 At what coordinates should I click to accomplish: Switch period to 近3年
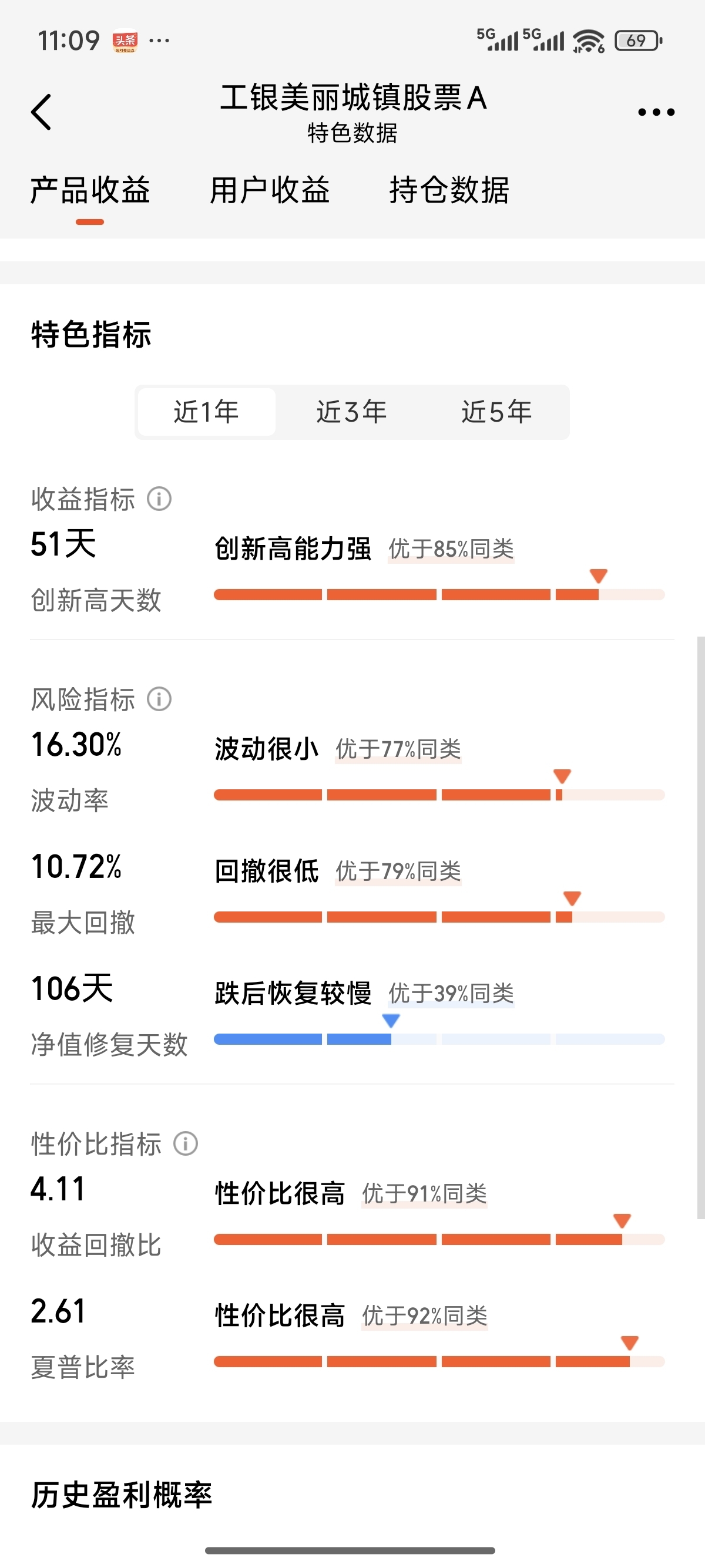(351, 412)
